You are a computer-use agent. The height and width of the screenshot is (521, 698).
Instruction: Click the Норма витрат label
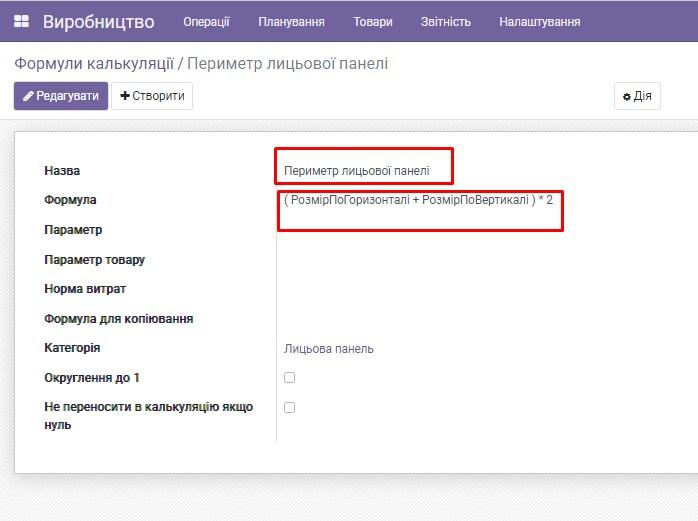point(85,289)
